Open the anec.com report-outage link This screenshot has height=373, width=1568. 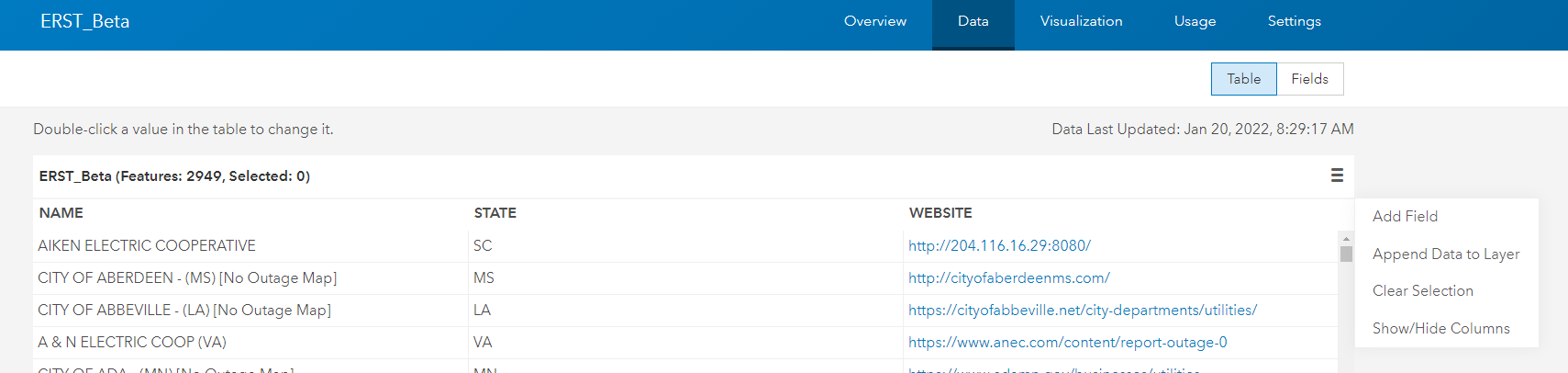1068,342
